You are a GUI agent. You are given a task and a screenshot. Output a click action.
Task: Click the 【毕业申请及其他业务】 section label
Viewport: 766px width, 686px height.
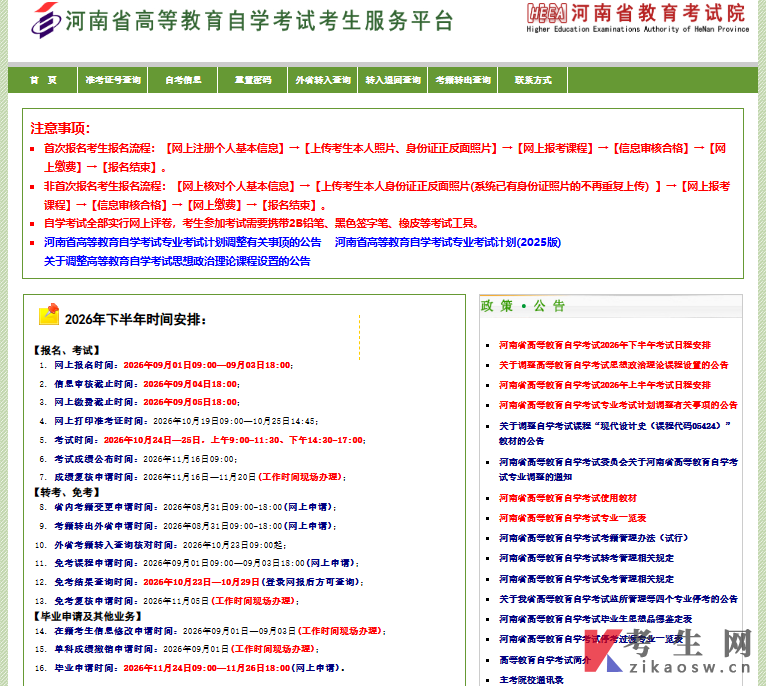coord(87,617)
